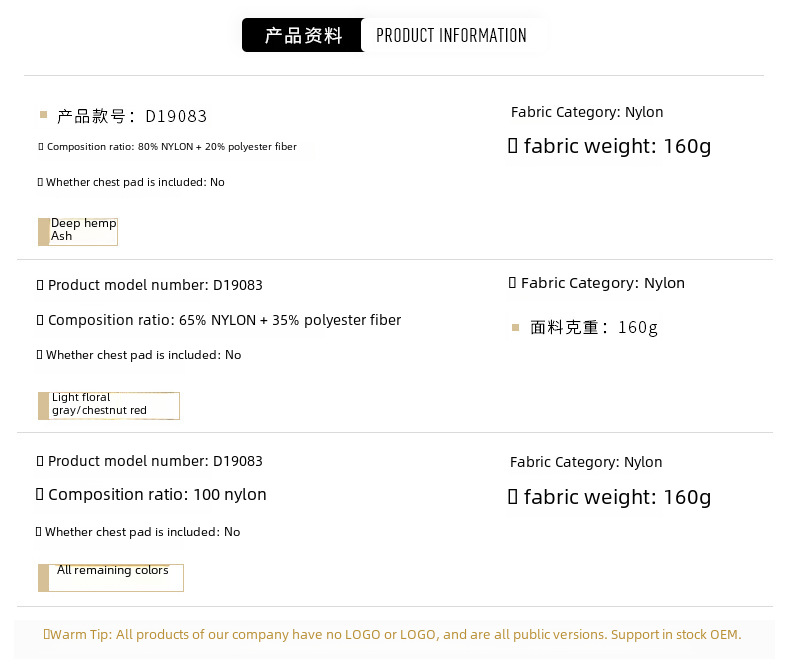This screenshot has width=790, height=670.
Task: Click tan swatch beside All remaining colors
Action: (43, 578)
